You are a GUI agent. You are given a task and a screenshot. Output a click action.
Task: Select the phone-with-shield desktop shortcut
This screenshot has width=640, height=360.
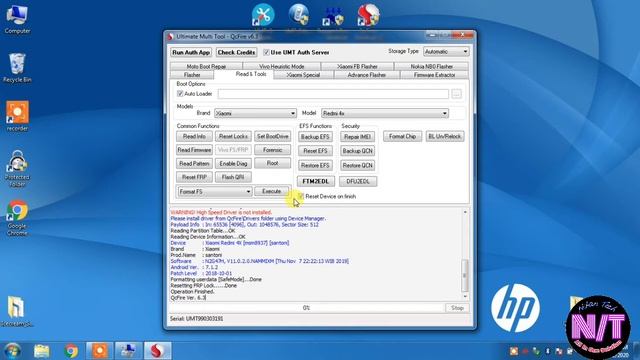pyautogui.click(x=298, y=15)
